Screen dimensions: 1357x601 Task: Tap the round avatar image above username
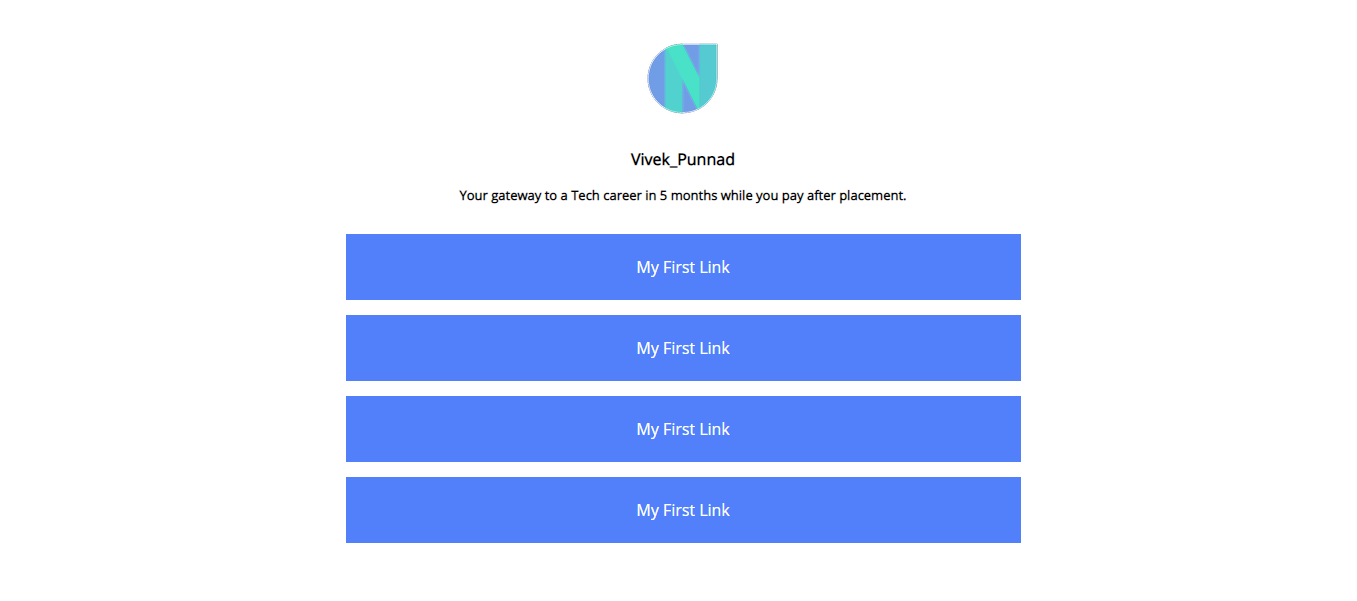coord(683,78)
